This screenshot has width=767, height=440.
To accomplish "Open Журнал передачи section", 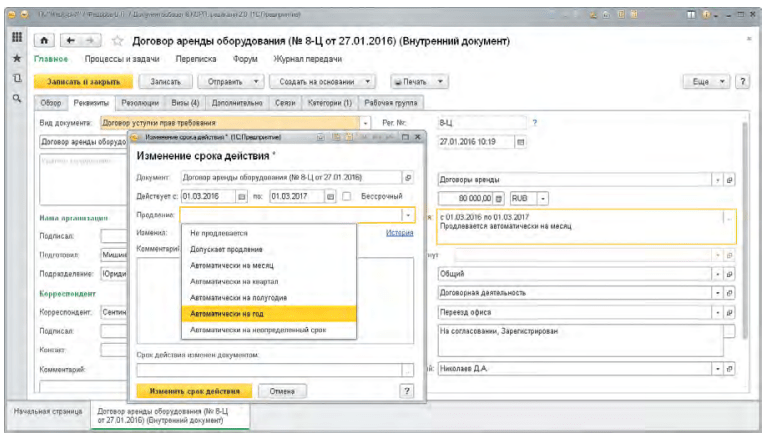I will tap(308, 59).
